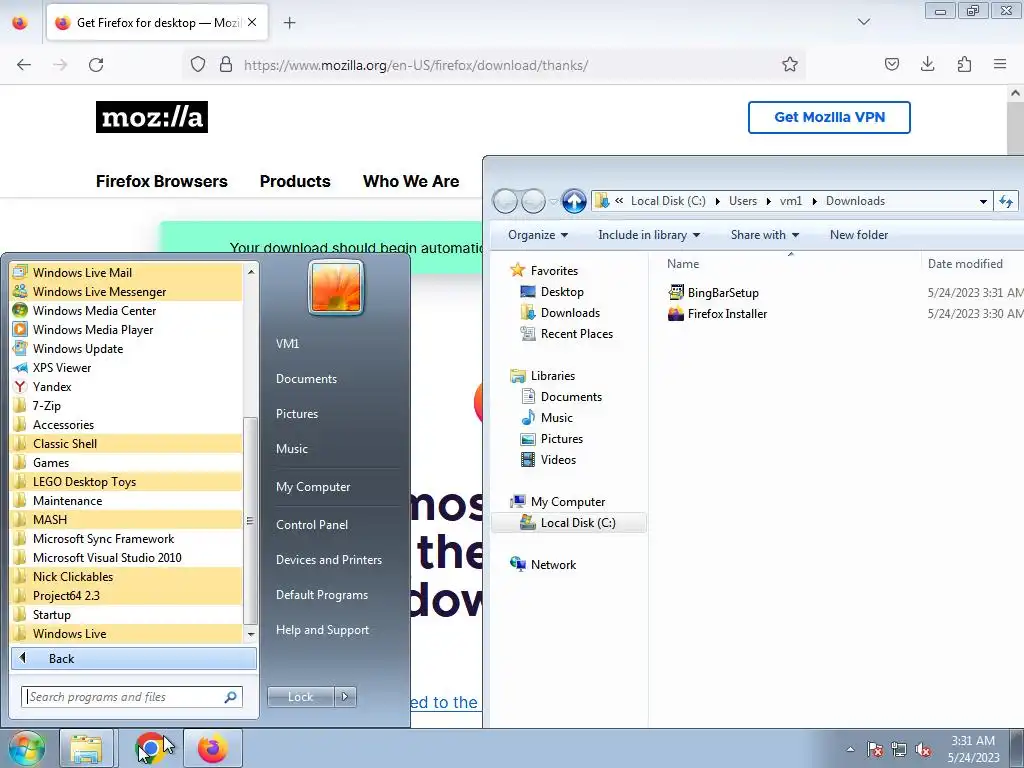Launch XPS Viewer
The height and width of the screenshot is (768, 1024).
127,367
